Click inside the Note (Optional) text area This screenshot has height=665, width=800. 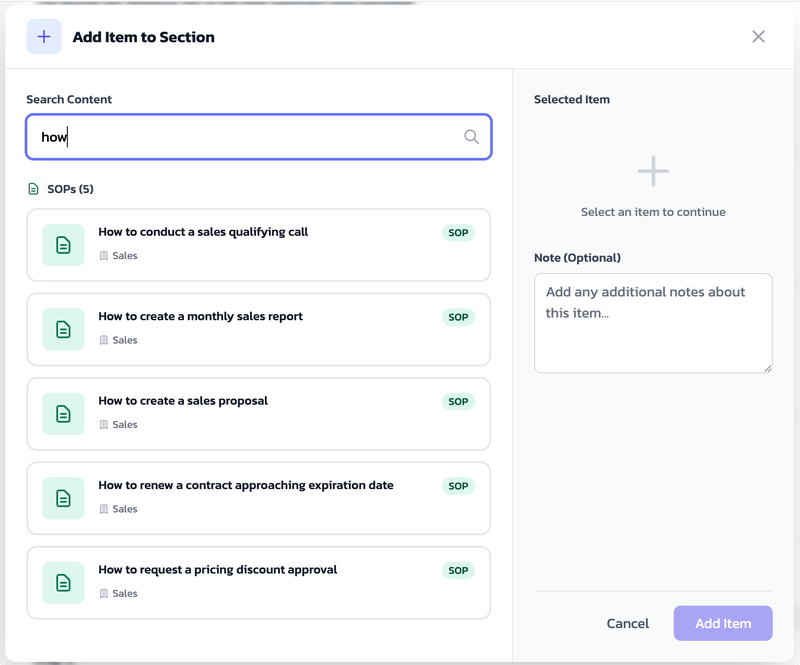pyautogui.click(x=652, y=323)
